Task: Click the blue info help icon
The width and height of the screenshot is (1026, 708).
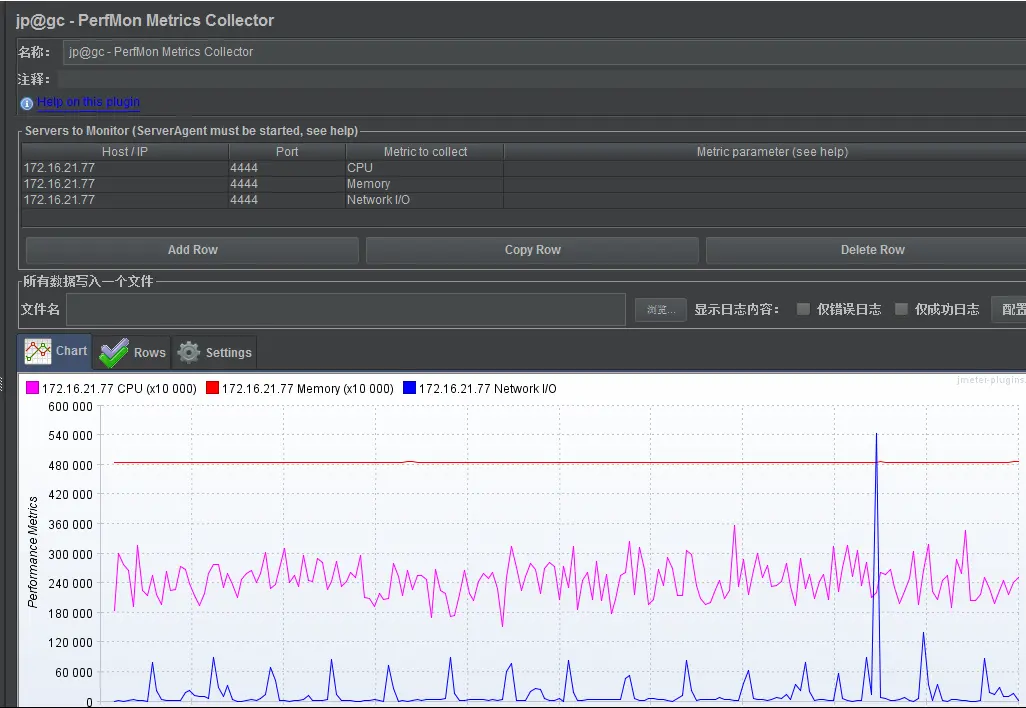Action: click(26, 103)
